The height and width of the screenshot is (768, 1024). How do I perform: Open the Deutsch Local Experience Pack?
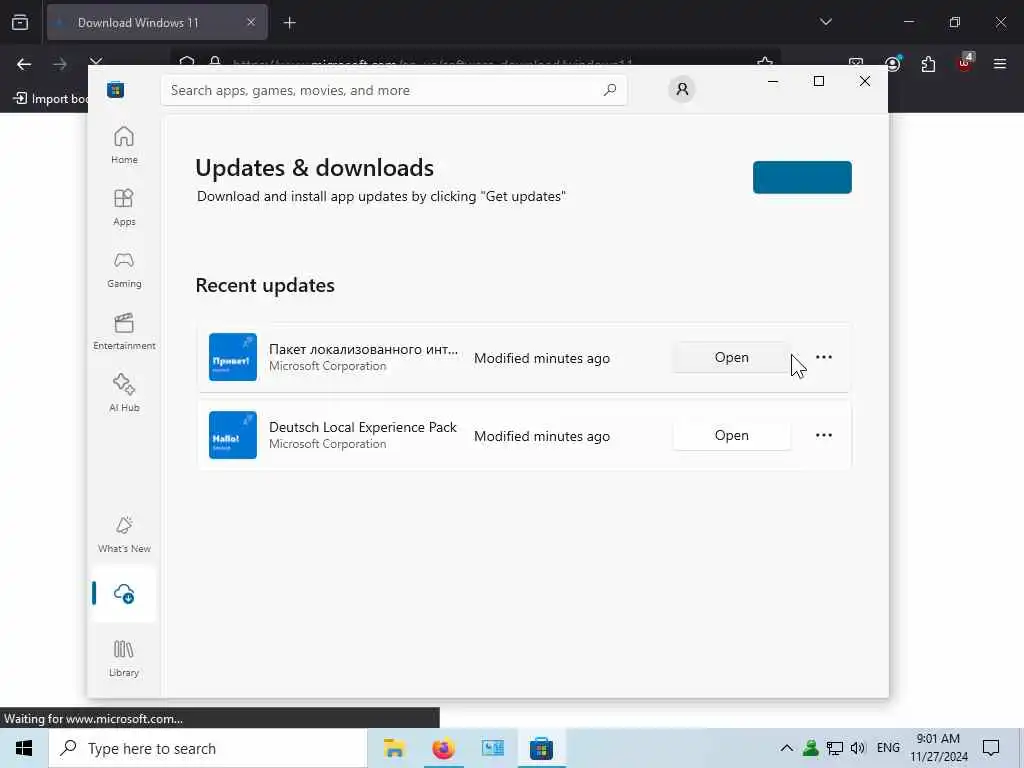[x=731, y=435]
